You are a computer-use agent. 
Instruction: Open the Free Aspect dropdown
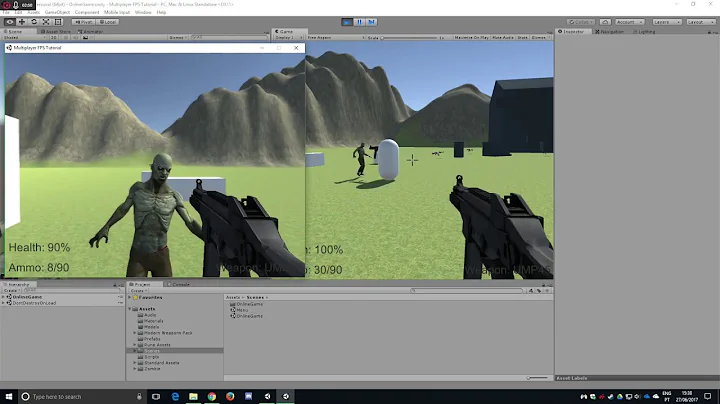coord(336,38)
